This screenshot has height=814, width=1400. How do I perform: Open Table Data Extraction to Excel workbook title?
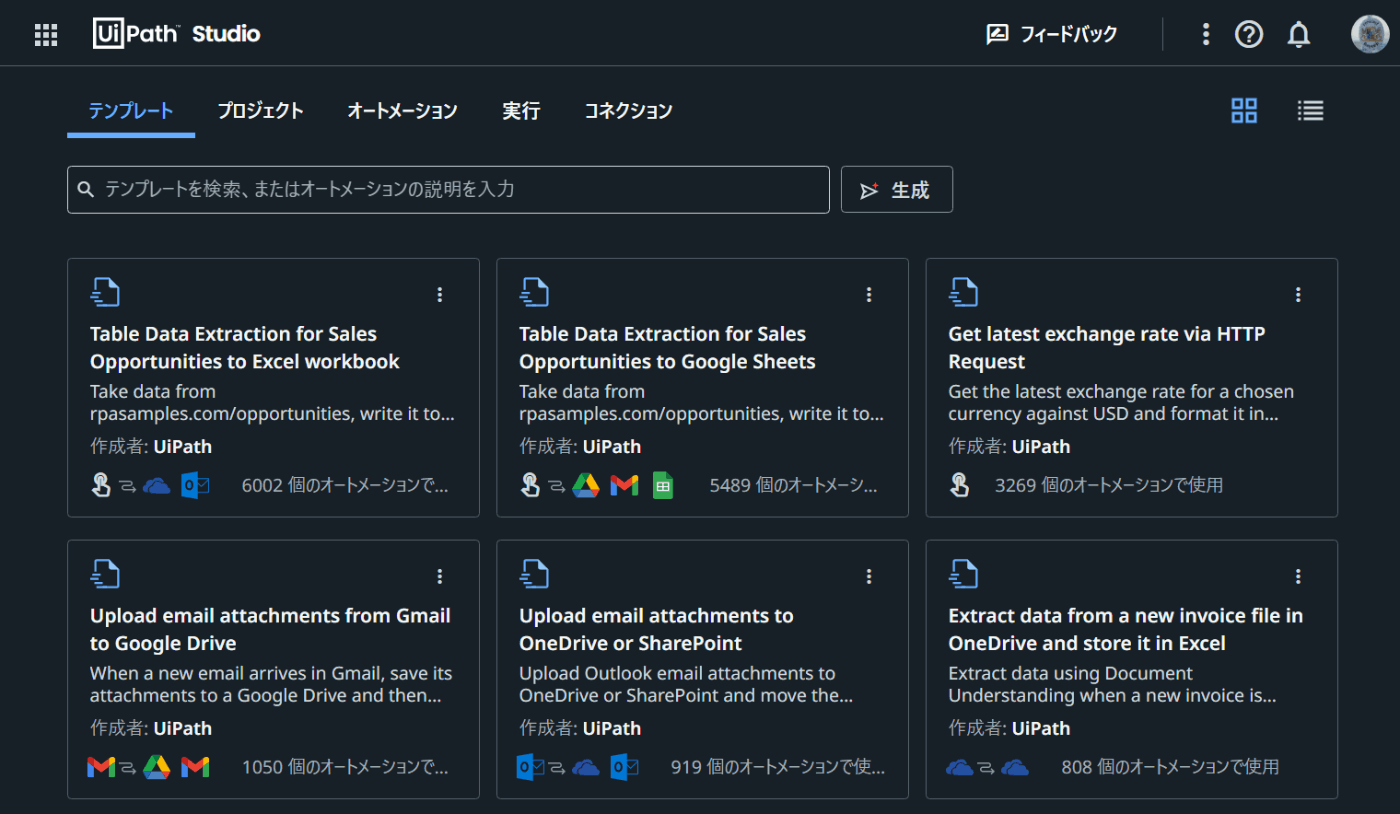click(245, 348)
